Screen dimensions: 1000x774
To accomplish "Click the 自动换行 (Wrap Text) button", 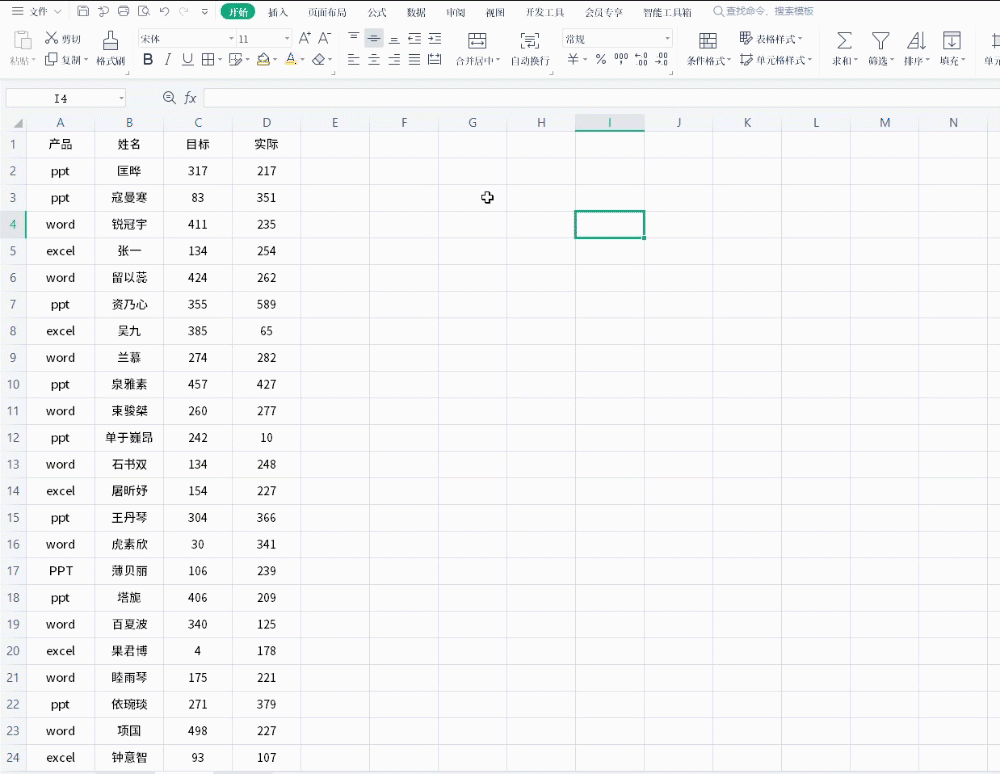I will point(530,47).
